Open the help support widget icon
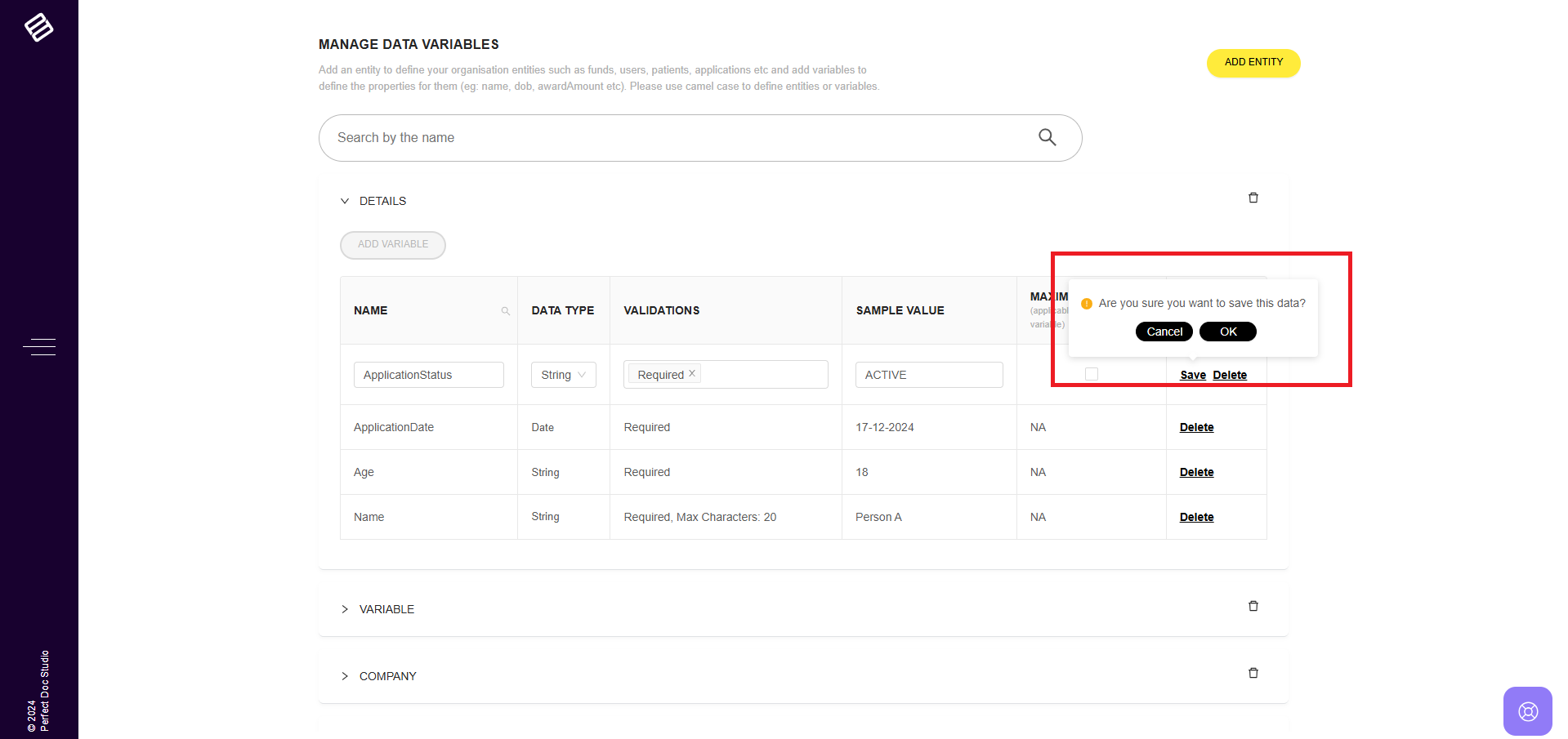This screenshot has width=1568, height=739. click(x=1527, y=711)
